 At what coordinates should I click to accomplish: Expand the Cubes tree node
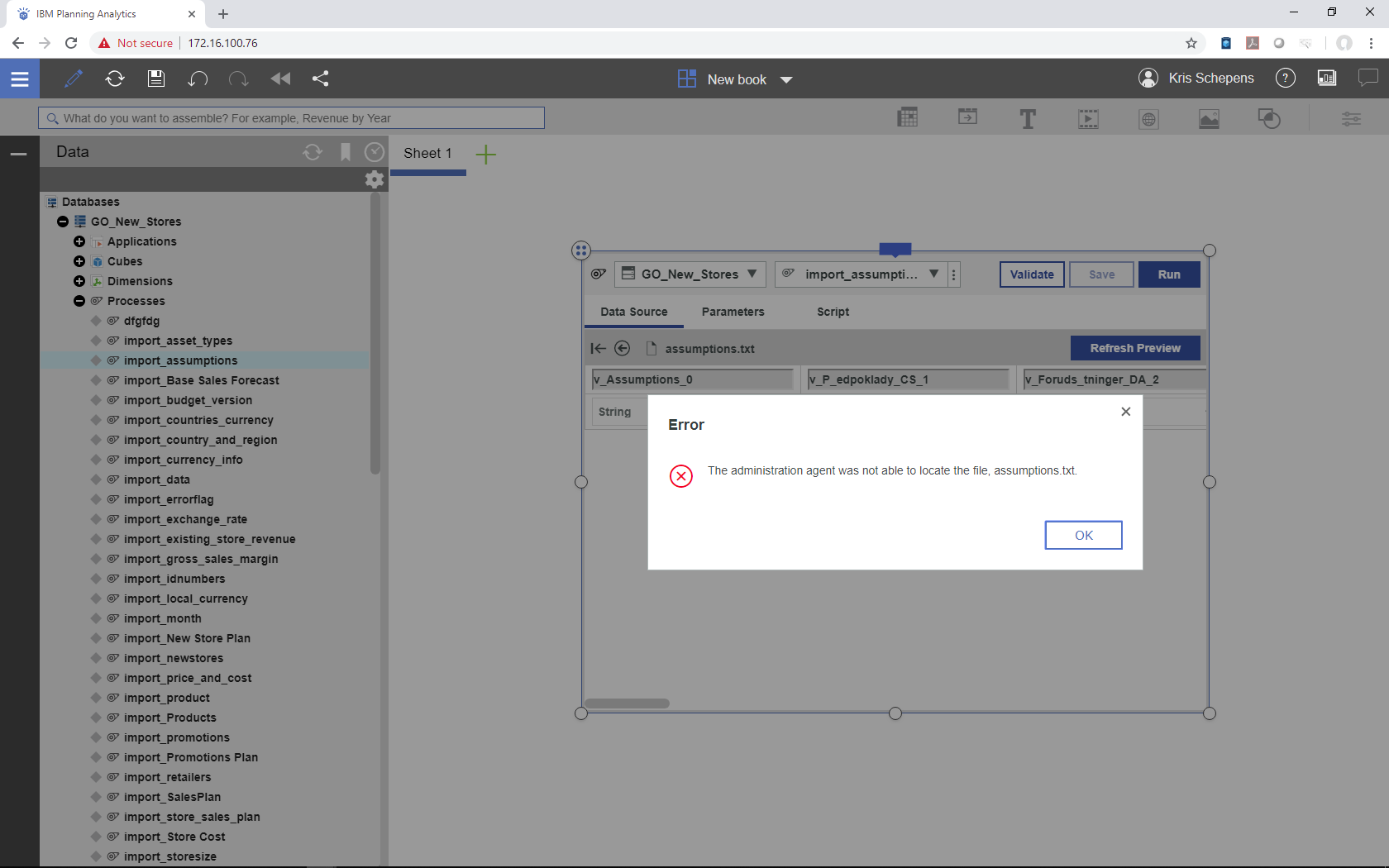[x=79, y=261]
